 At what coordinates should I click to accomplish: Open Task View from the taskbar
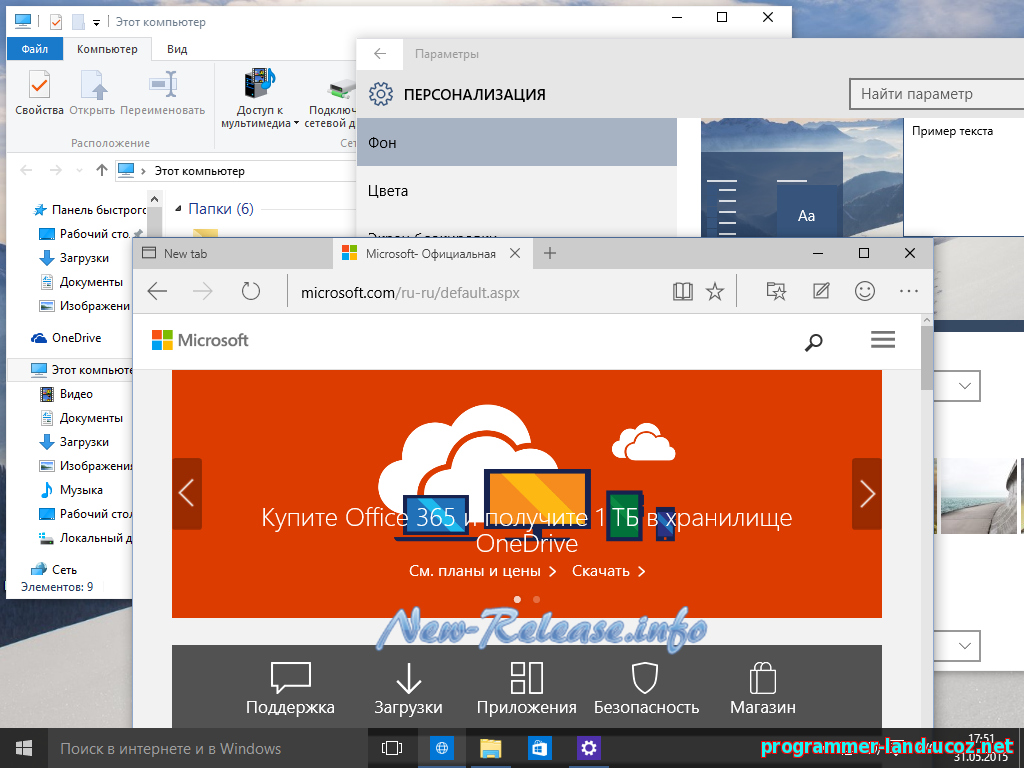[x=392, y=748]
